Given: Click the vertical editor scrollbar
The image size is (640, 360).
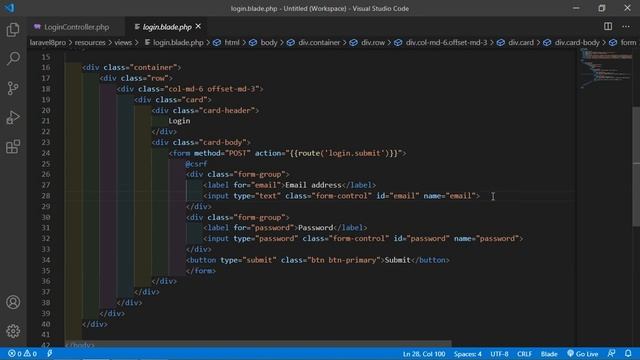Looking at the screenshot, I should [x=636, y=166].
